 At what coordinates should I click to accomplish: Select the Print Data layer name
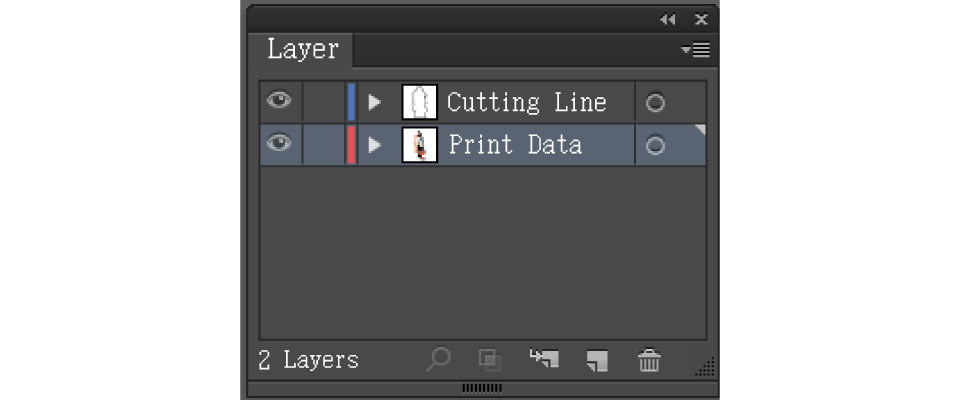click(515, 144)
